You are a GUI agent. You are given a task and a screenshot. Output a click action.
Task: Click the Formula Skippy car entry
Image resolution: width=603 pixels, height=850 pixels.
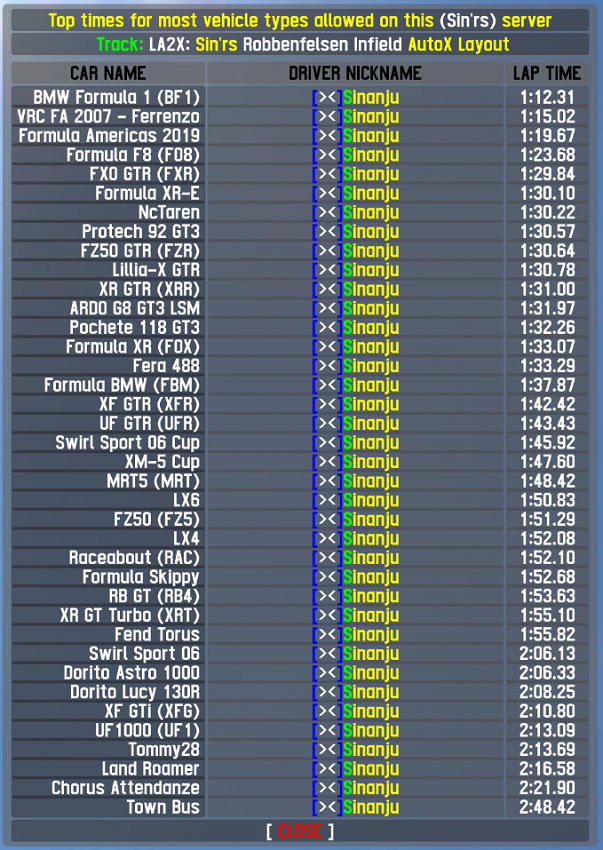tap(141, 577)
